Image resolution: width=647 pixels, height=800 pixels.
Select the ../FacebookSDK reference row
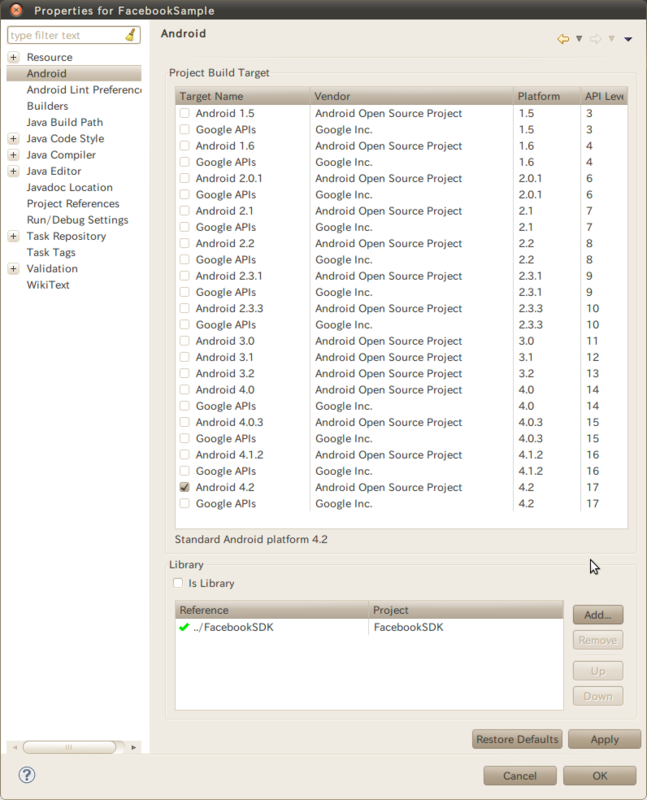(369, 627)
